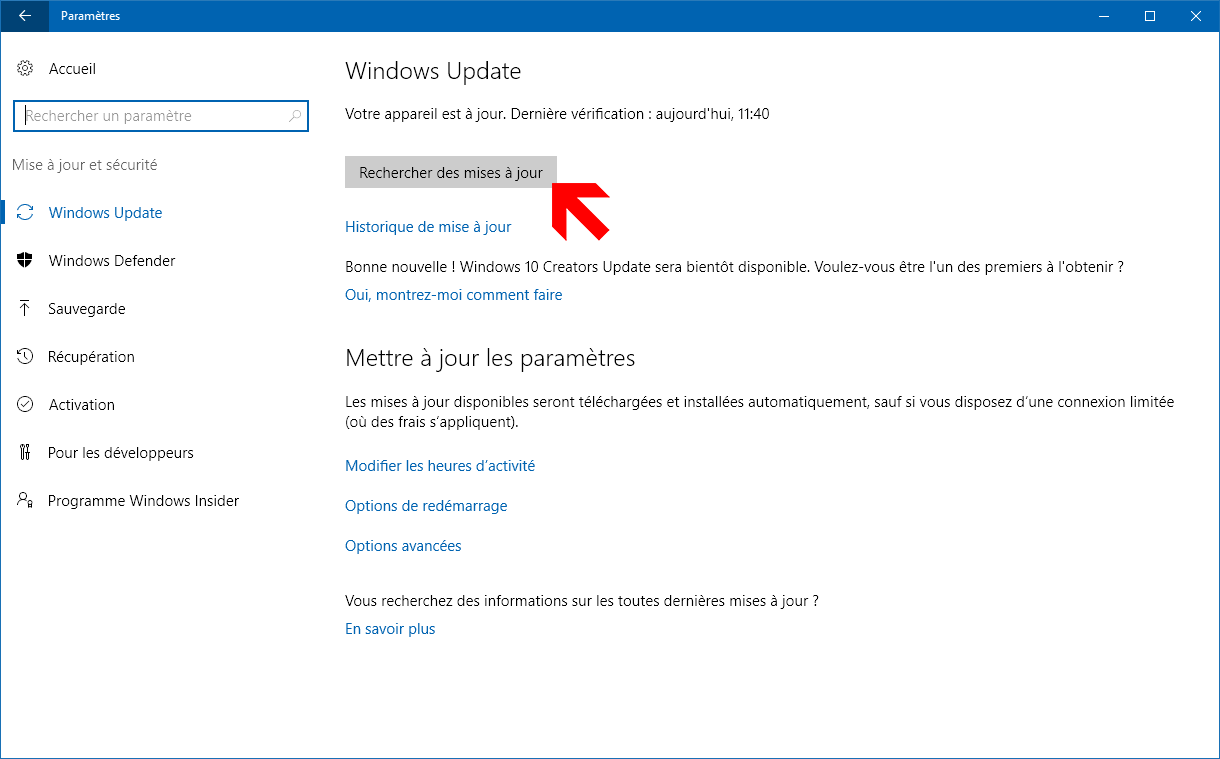Click the Accueil gear icon
The image size is (1220, 759).
(25, 69)
